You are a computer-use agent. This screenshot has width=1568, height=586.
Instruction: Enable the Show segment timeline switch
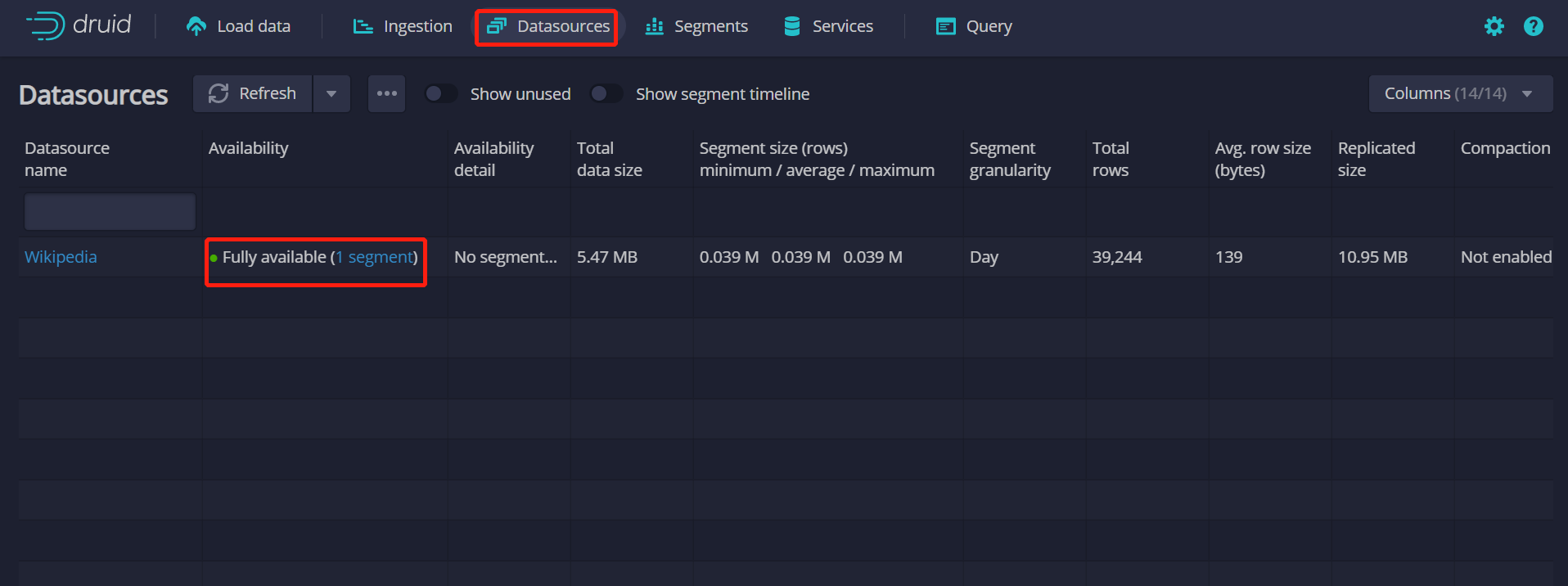[x=606, y=93]
